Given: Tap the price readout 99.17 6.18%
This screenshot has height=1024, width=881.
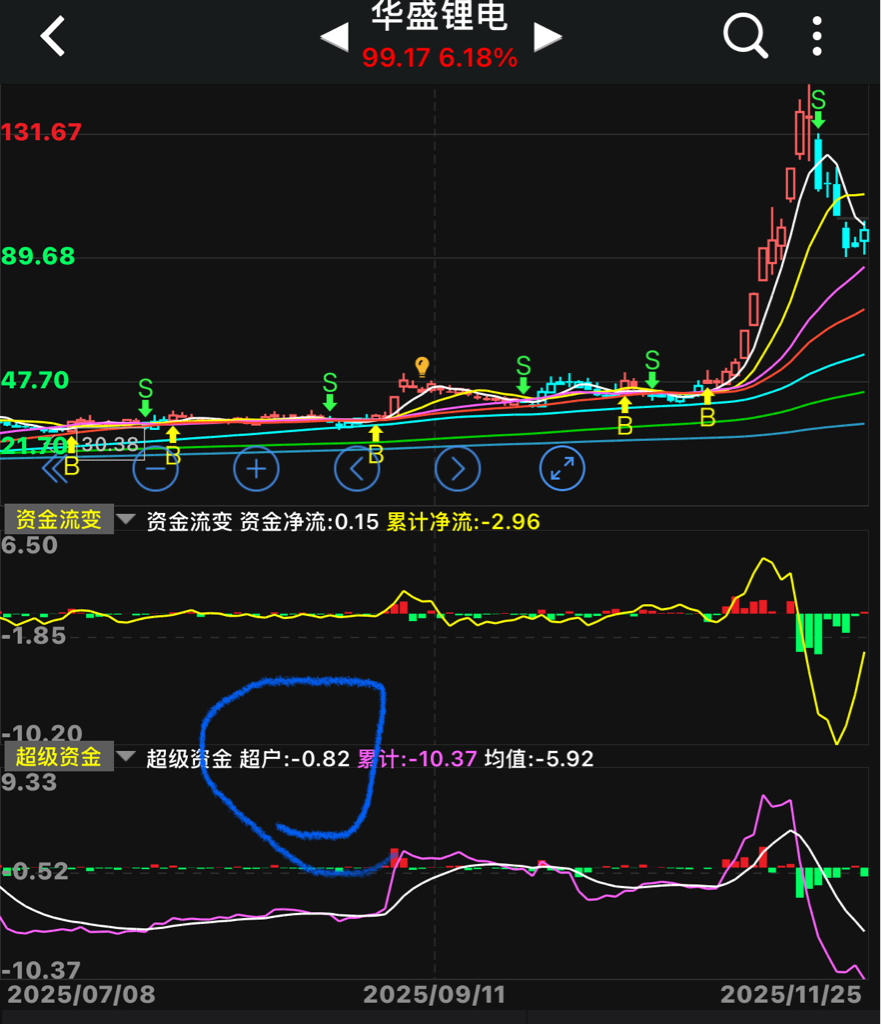Looking at the screenshot, I should pos(440,57).
